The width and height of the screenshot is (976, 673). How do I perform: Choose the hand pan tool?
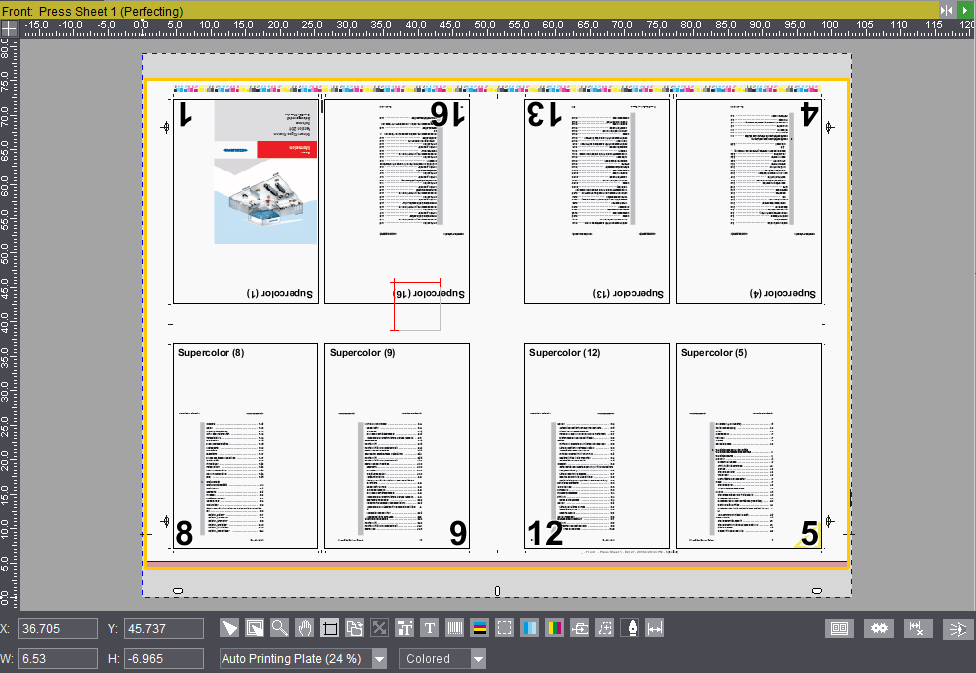305,628
